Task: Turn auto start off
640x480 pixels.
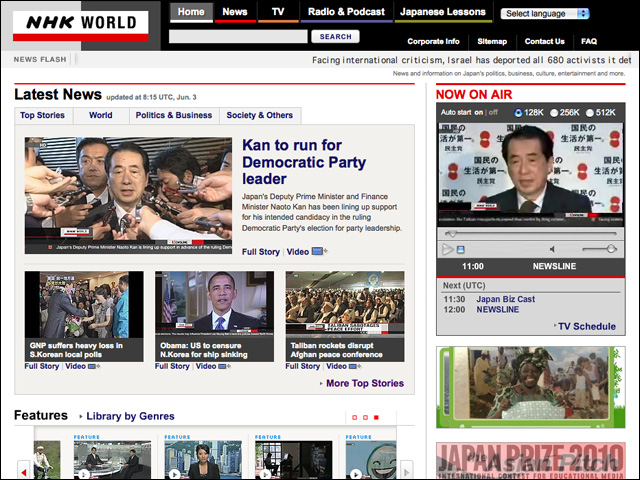Action: [x=493, y=112]
